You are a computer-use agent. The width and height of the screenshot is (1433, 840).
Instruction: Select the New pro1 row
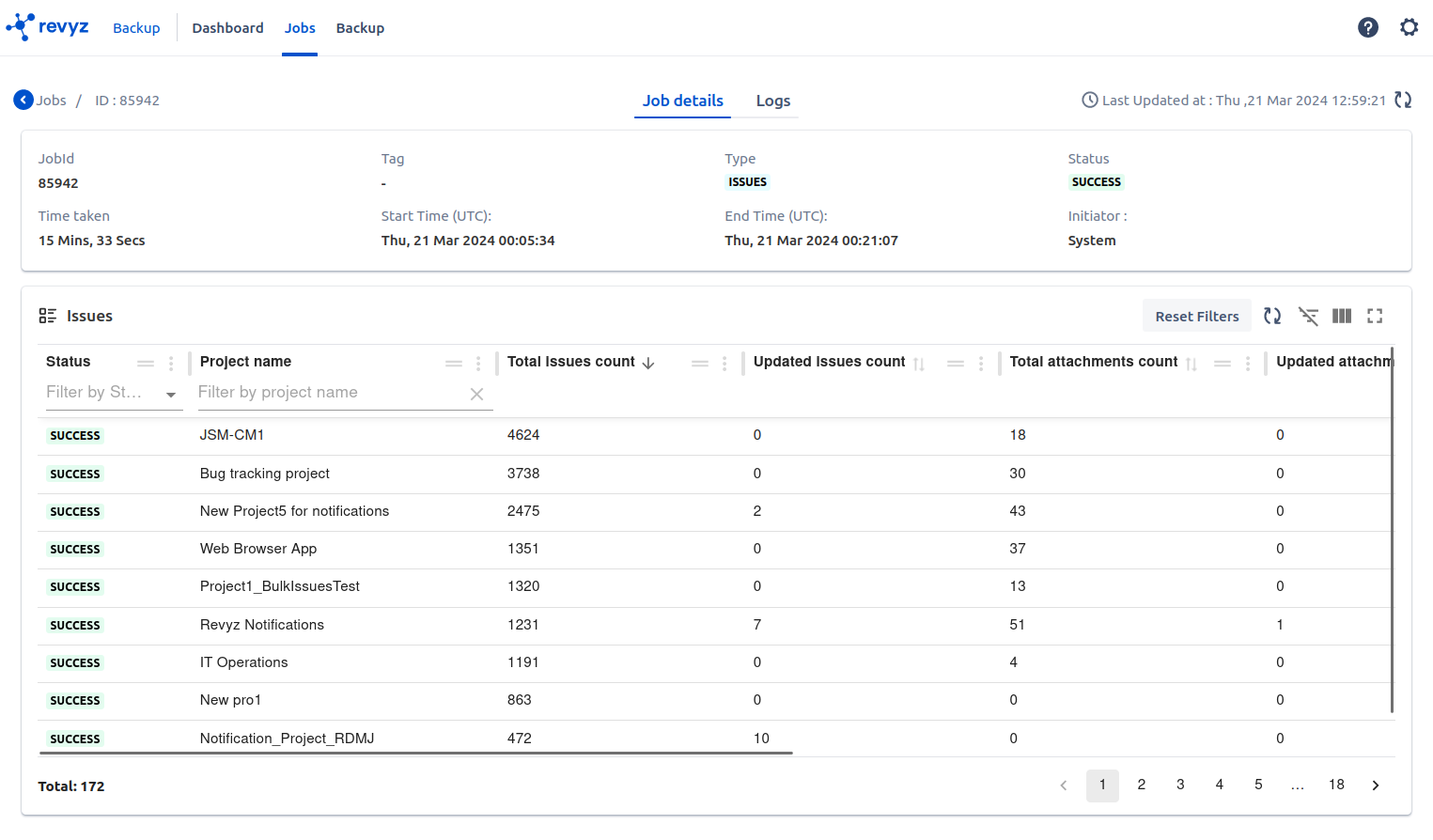716,700
